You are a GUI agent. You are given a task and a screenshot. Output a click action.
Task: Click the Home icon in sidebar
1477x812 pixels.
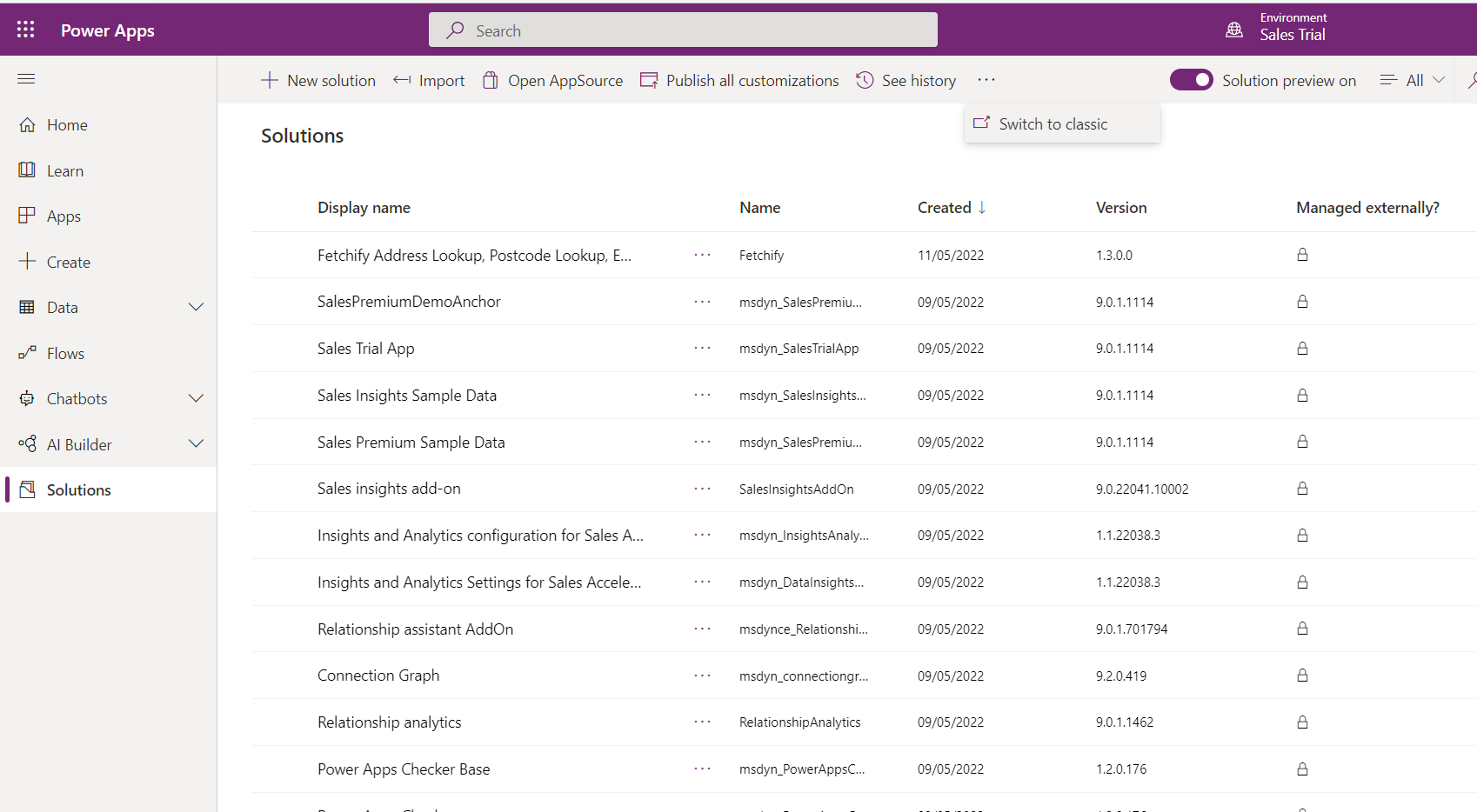pyautogui.click(x=27, y=124)
